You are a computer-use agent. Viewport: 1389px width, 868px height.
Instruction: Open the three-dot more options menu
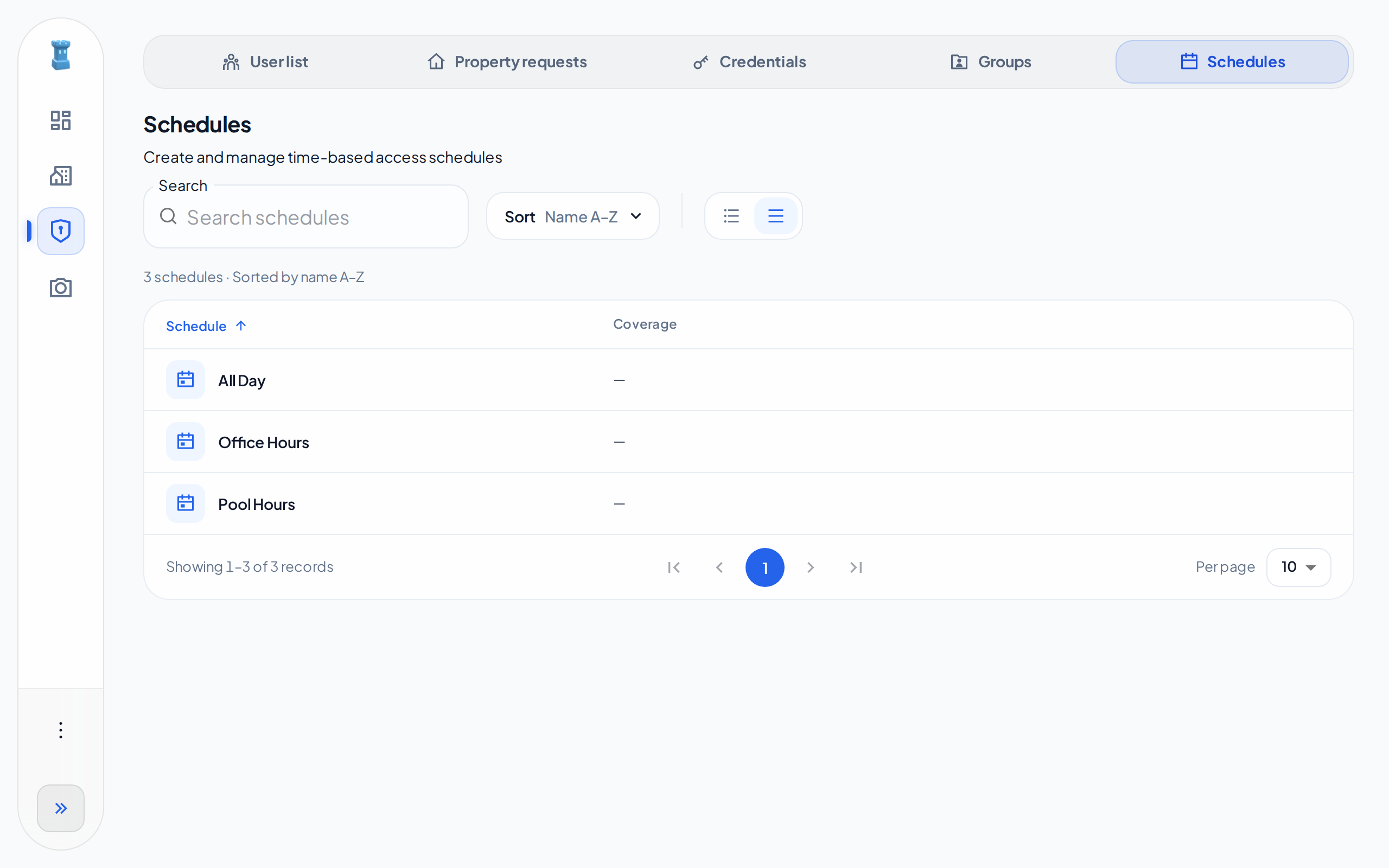[x=60, y=730]
